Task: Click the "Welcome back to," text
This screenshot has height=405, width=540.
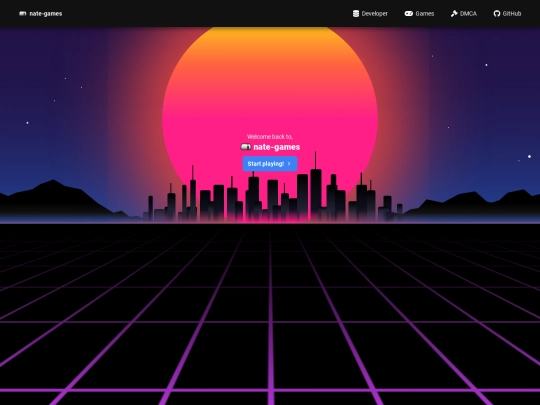Action: tap(270, 137)
